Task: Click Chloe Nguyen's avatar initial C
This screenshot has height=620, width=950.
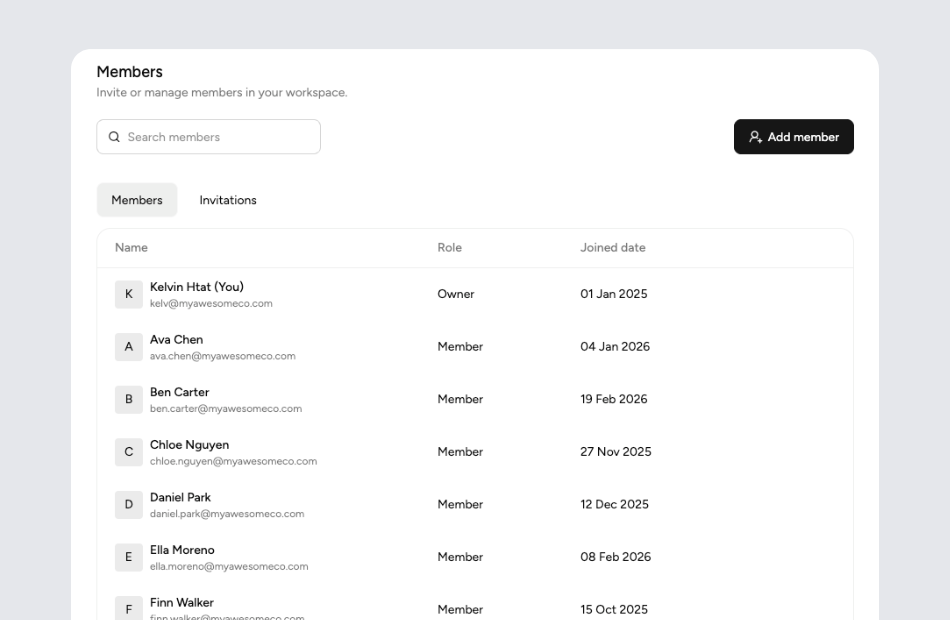Action: click(128, 452)
